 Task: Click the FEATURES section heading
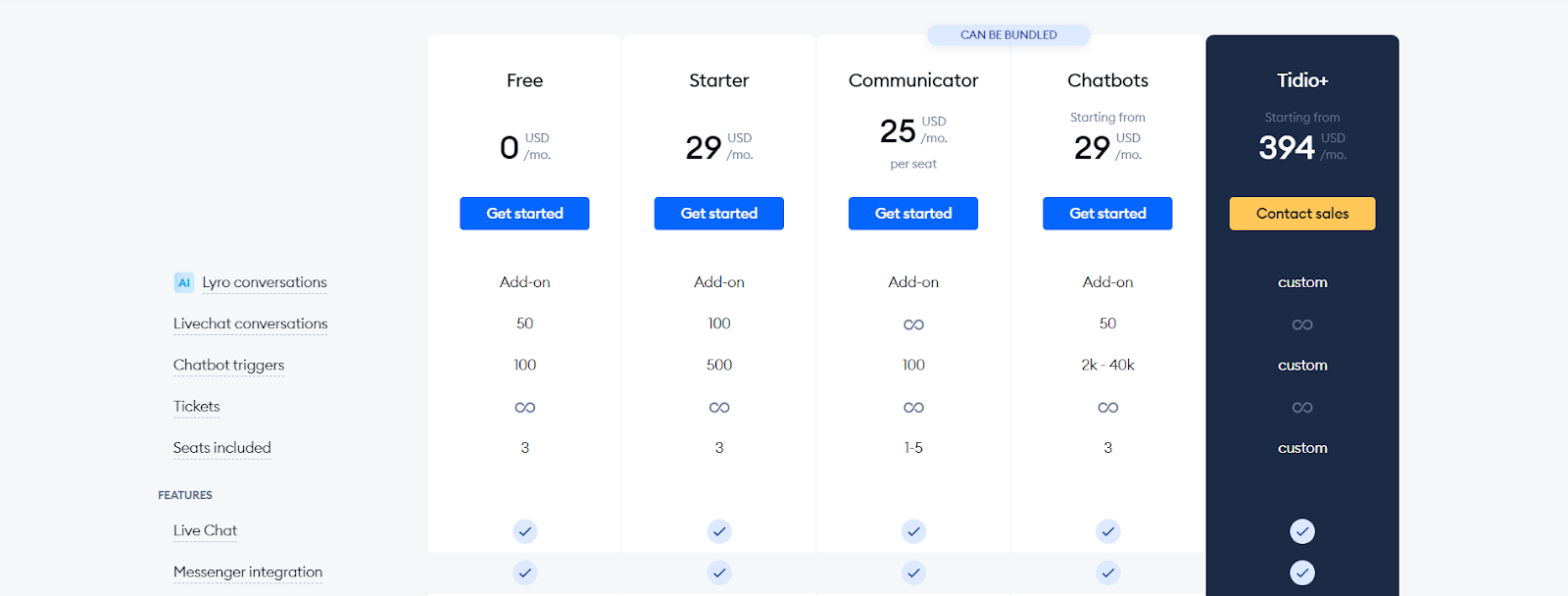click(x=185, y=495)
